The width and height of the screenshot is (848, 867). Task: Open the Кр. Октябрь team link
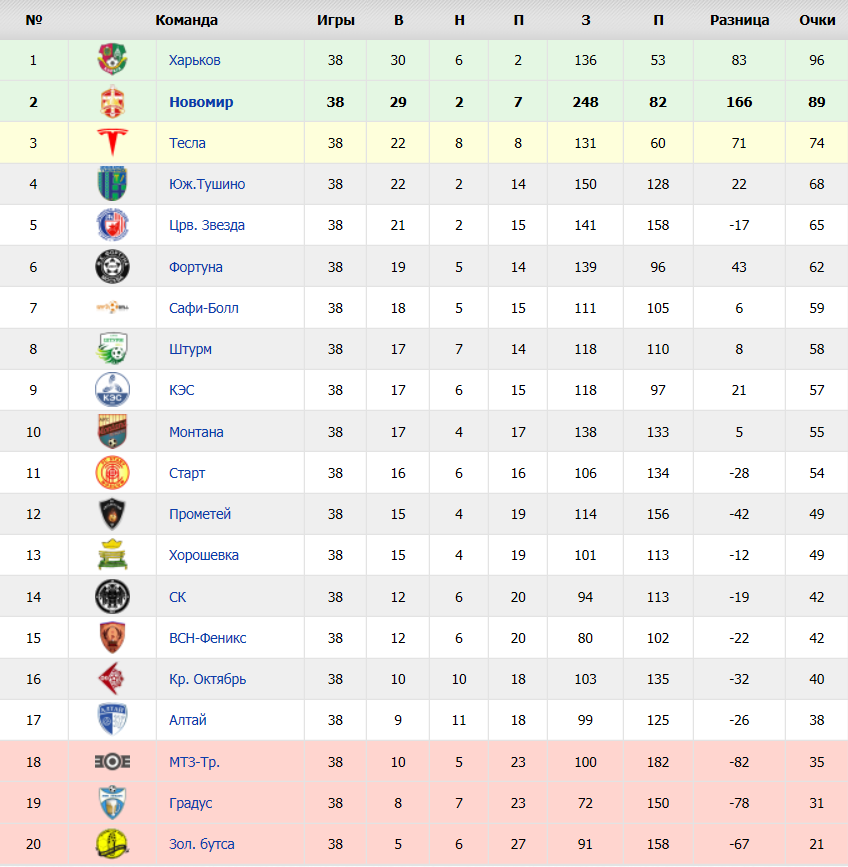pyautogui.click(x=207, y=679)
